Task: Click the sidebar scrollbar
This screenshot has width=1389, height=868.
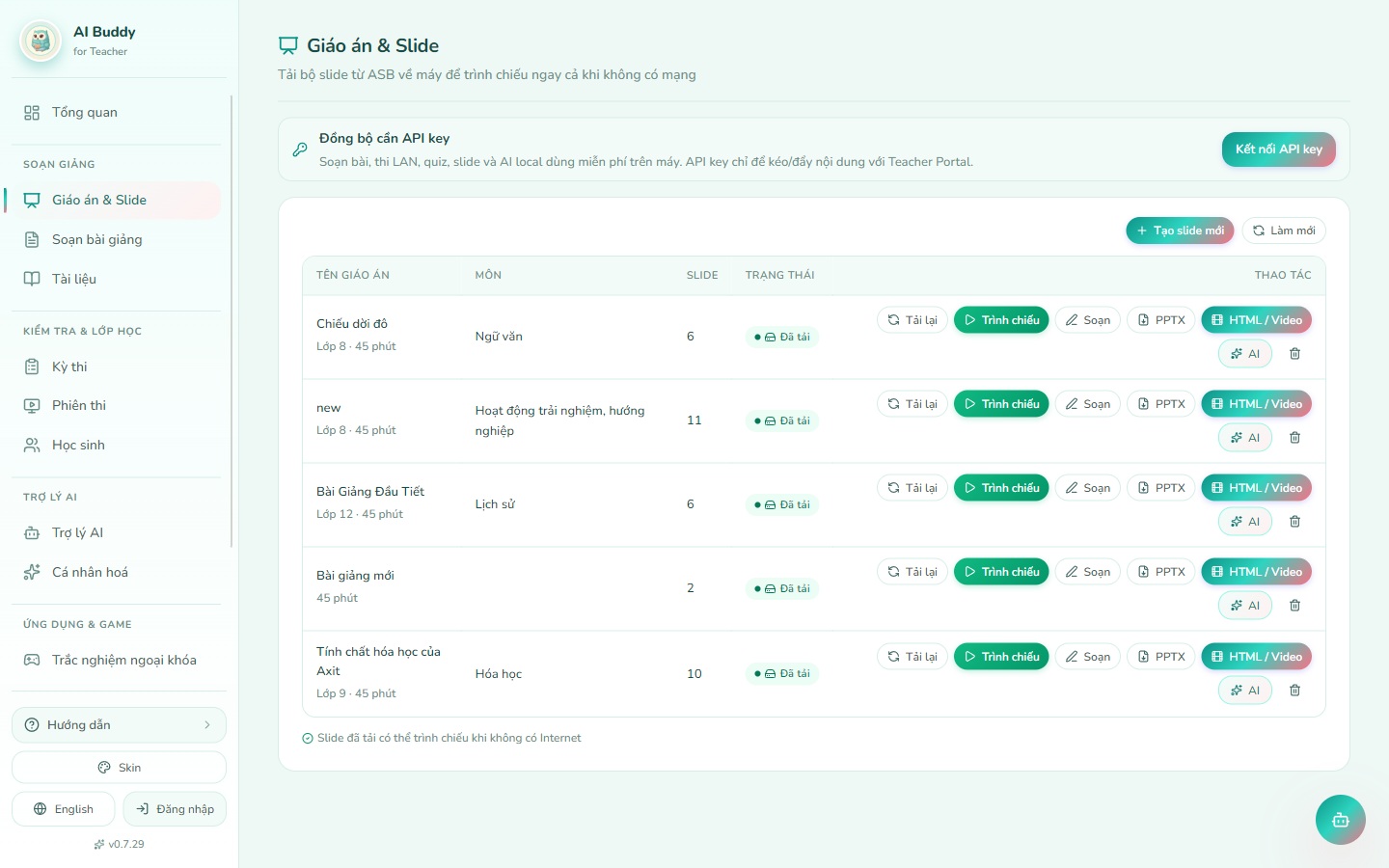Action: 231,321
